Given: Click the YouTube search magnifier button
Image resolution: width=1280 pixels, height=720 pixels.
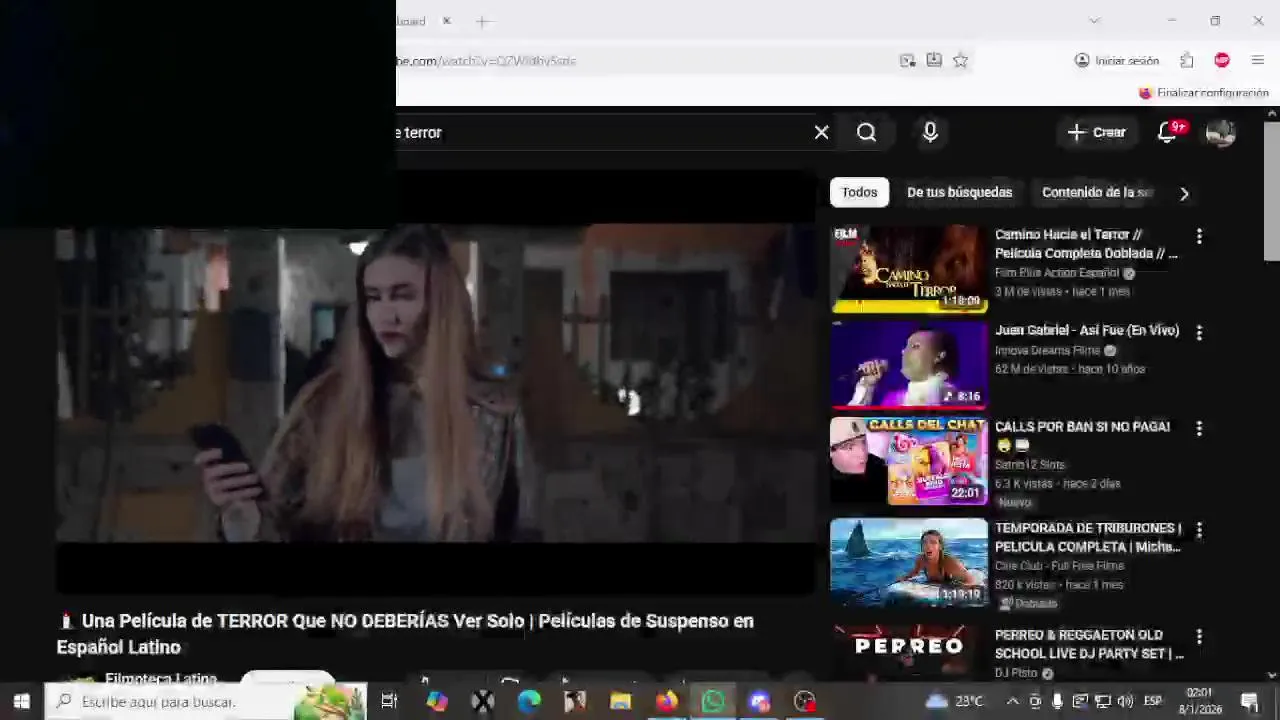Looking at the screenshot, I should (x=866, y=132).
